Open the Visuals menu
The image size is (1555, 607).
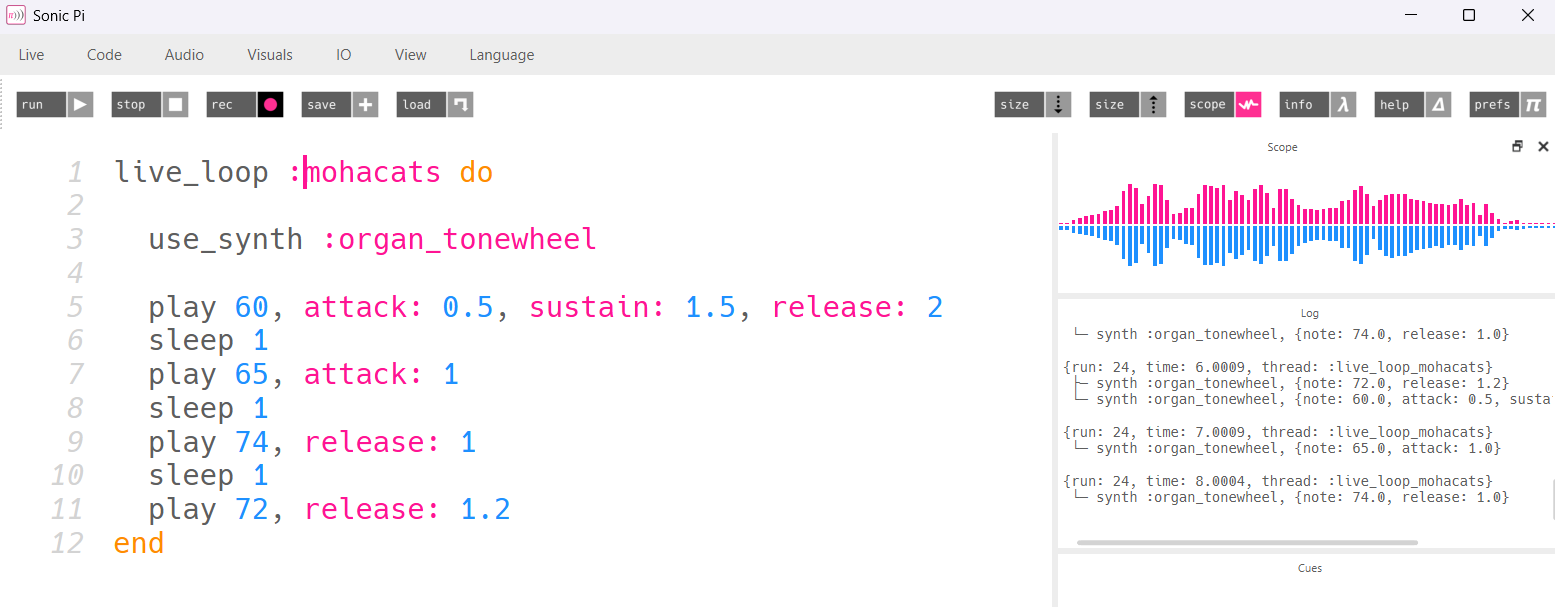click(269, 55)
